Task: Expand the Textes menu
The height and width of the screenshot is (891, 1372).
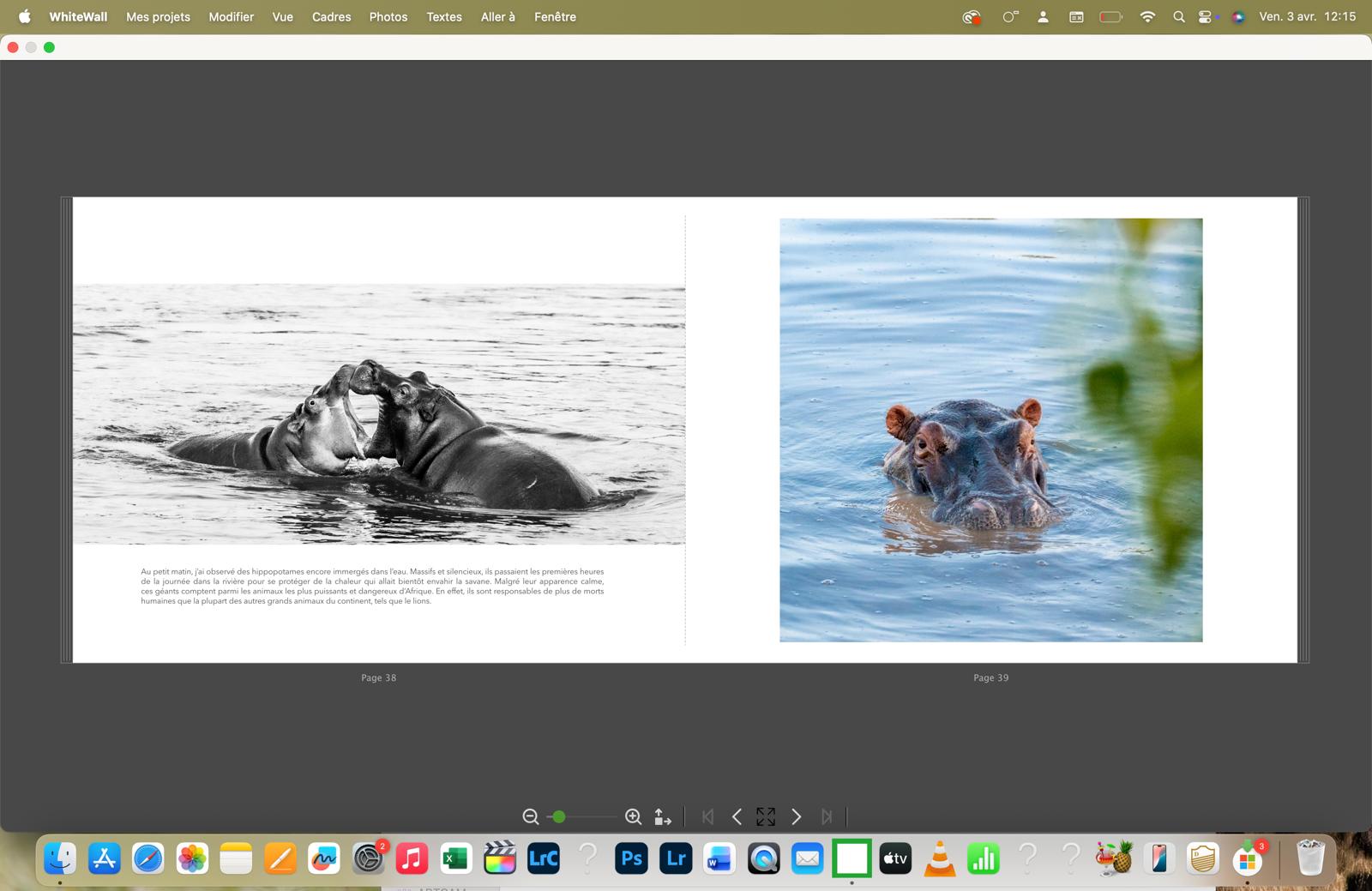Action: 443,16
